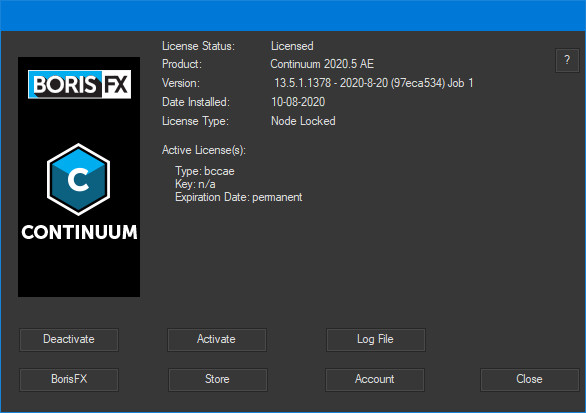Click 'Expiration Date: permanent' line

click(239, 197)
